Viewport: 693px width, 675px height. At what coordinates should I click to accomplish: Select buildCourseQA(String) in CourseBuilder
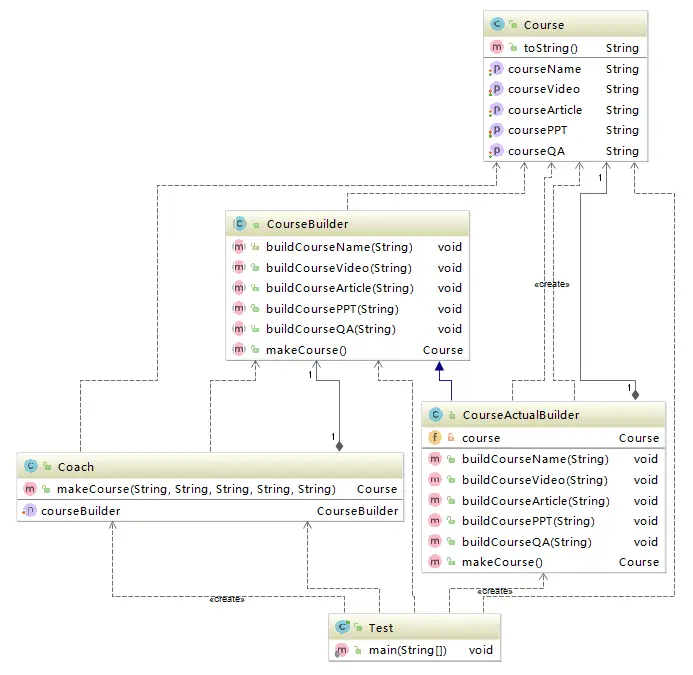pyautogui.click(x=331, y=329)
